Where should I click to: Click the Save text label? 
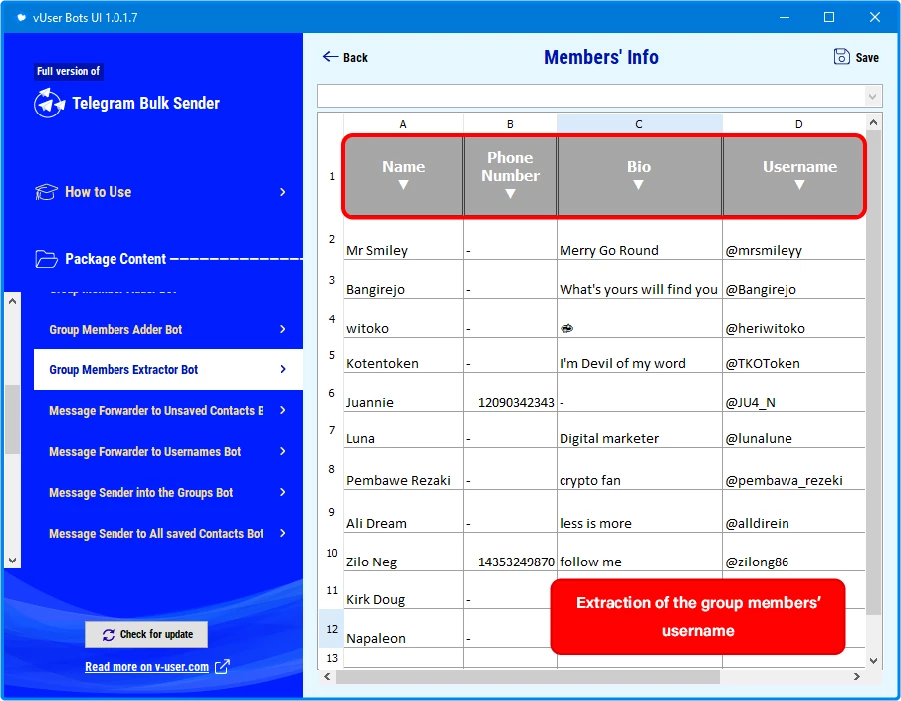click(x=867, y=57)
